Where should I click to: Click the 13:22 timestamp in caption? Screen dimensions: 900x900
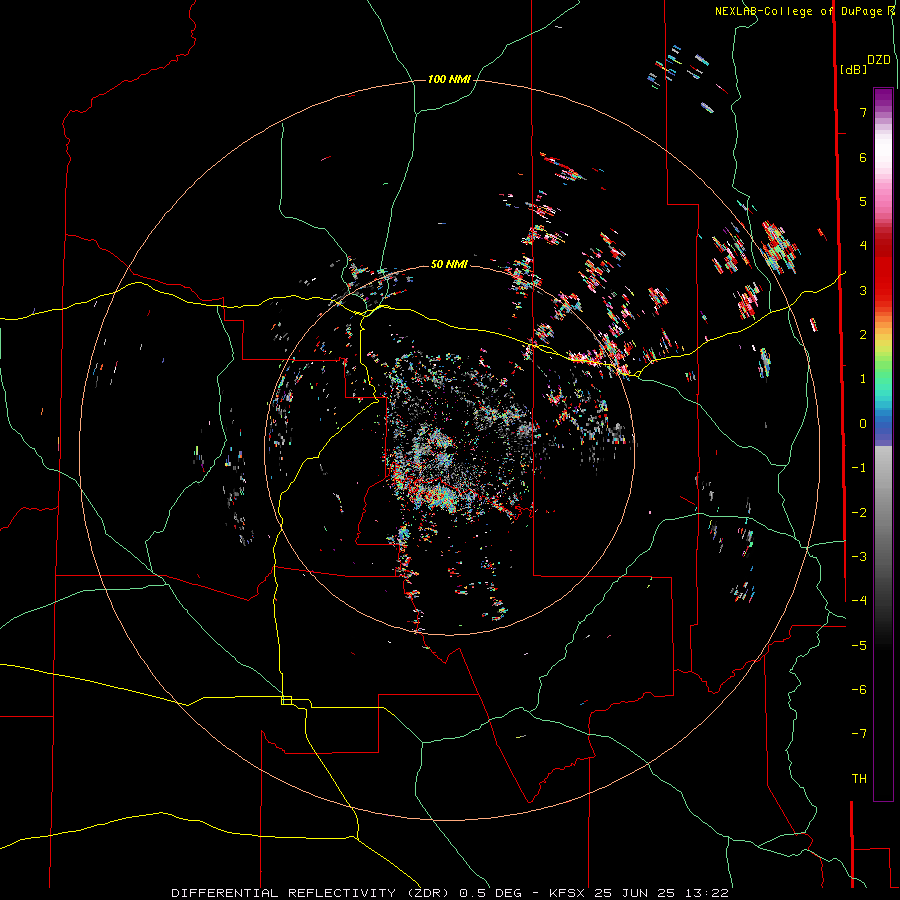709,893
